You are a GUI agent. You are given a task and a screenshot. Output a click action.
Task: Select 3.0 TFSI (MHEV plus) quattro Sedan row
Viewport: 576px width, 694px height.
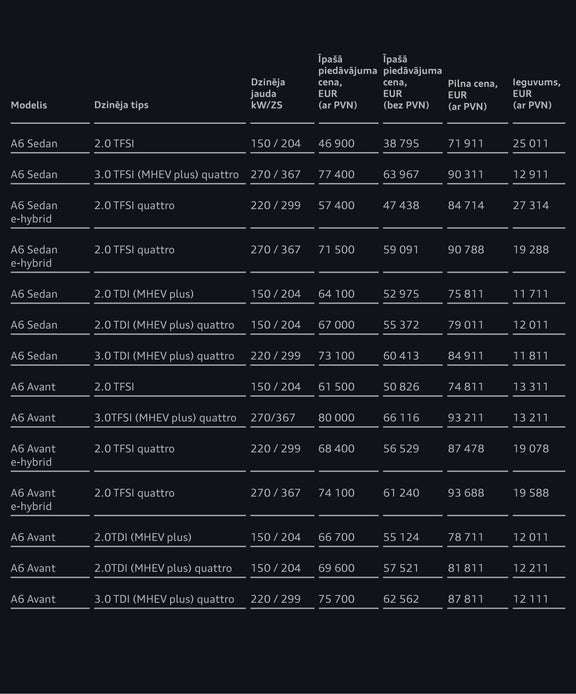click(288, 174)
